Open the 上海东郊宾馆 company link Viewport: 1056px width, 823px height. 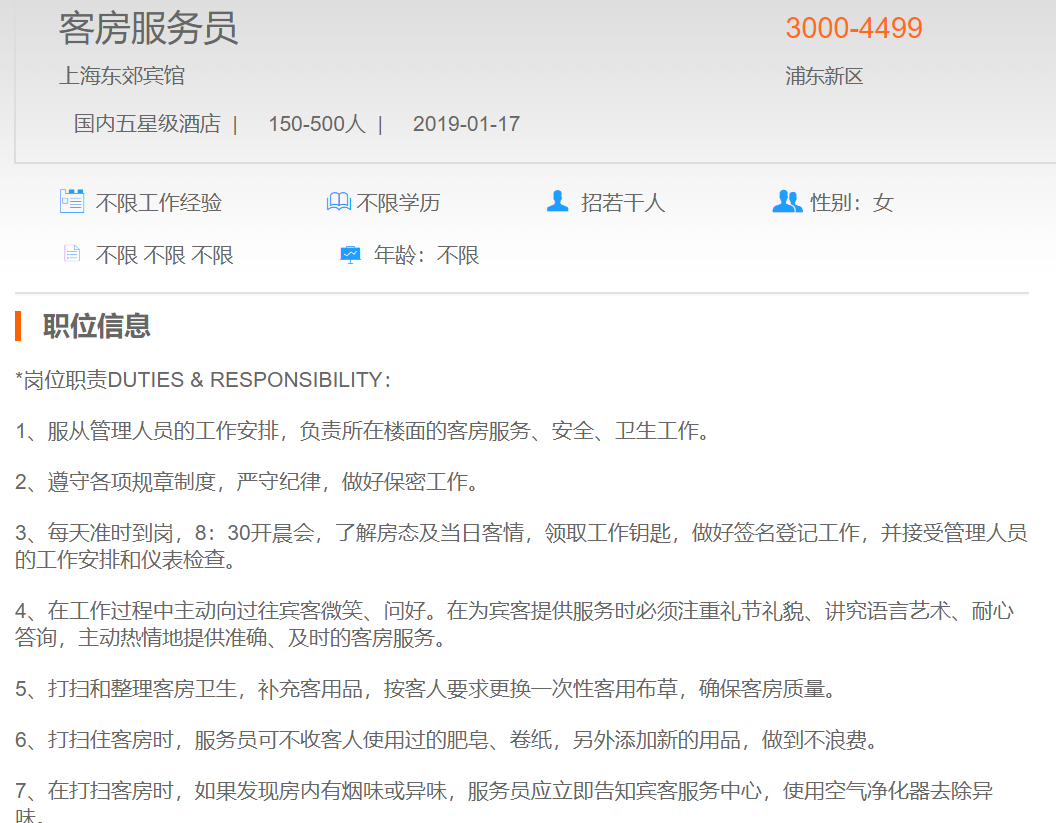pyautogui.click(x=122, y=76)
